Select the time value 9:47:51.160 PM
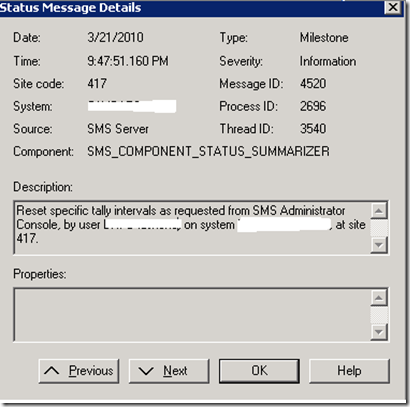Viewport: 410px width, 407px height. point(128,61)
